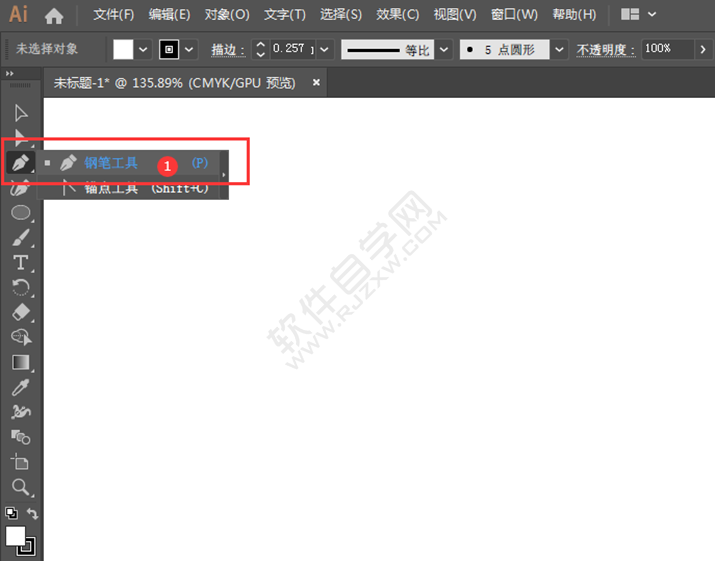The height and width of the screenshot is (561, 715).
Task: Open the 帮助(H) menu
Action: tap(574, 15)
